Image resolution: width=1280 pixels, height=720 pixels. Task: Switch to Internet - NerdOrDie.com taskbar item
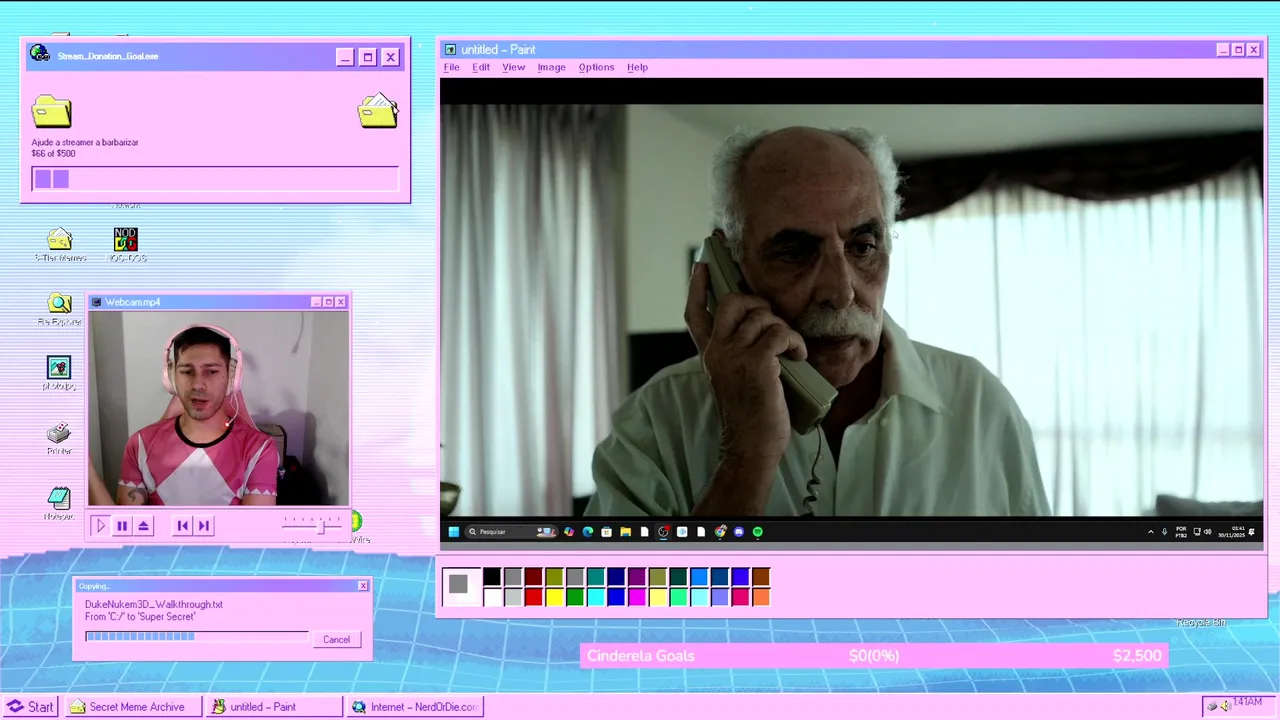click(415, 707)
